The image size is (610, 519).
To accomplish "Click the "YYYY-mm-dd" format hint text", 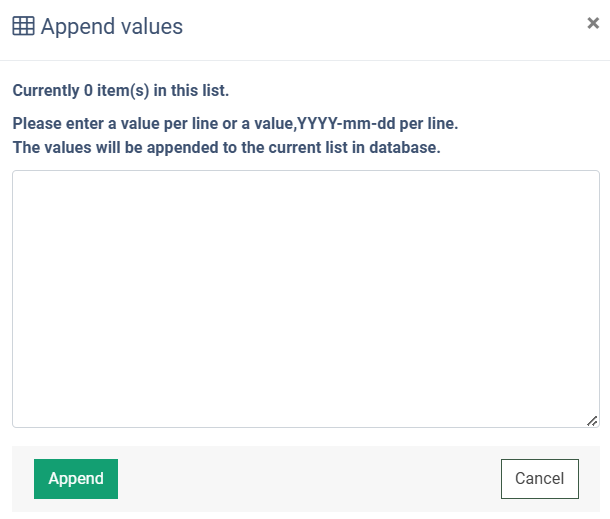I will tap(346, 124).
